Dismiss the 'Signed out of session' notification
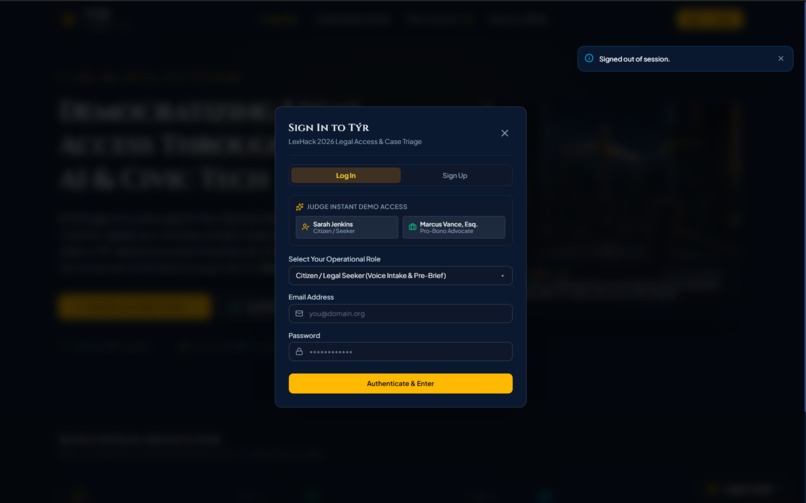Screen dimensions: 806x503 781,59
